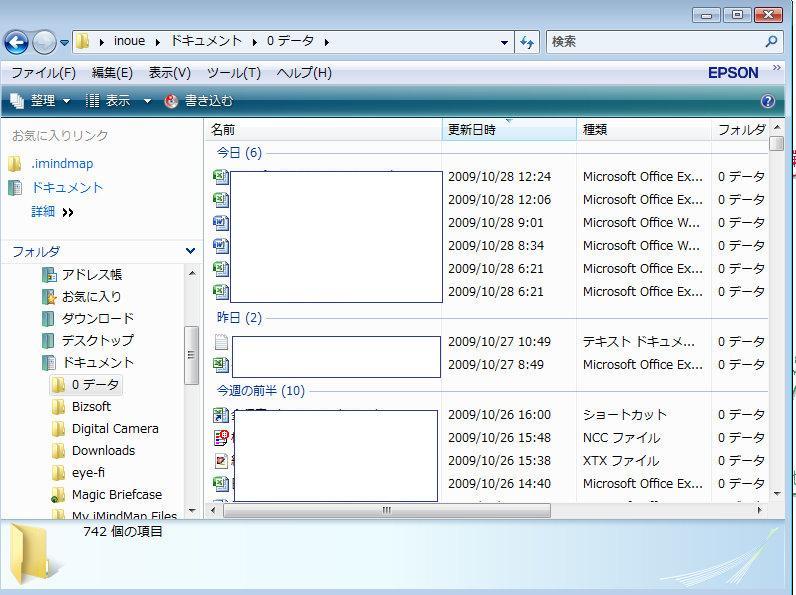Select the Excel file icon dated 2009/10/28 12:24
The height and width of the screenshot is (595, 796).
221,177
